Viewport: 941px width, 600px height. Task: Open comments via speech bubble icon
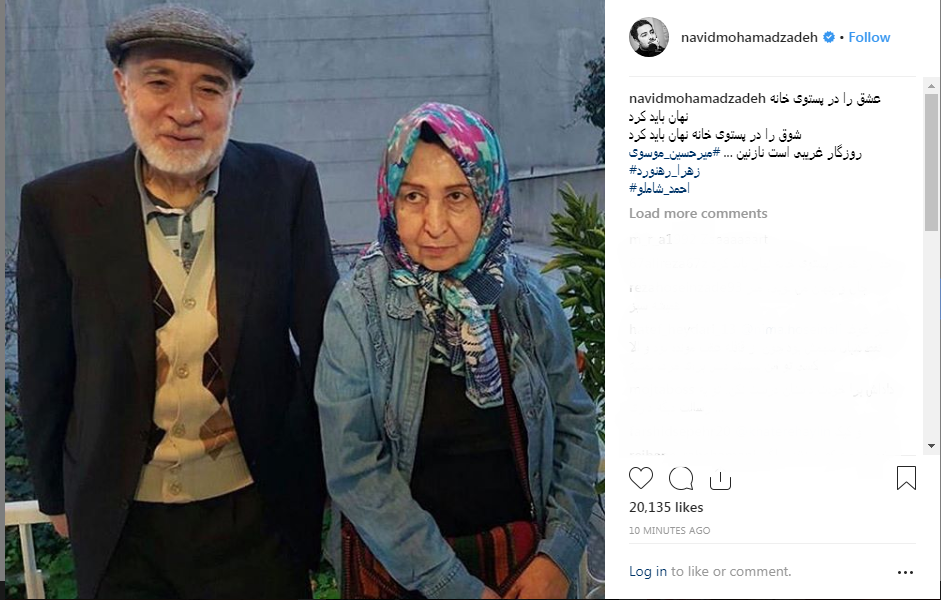click(681, 478)
